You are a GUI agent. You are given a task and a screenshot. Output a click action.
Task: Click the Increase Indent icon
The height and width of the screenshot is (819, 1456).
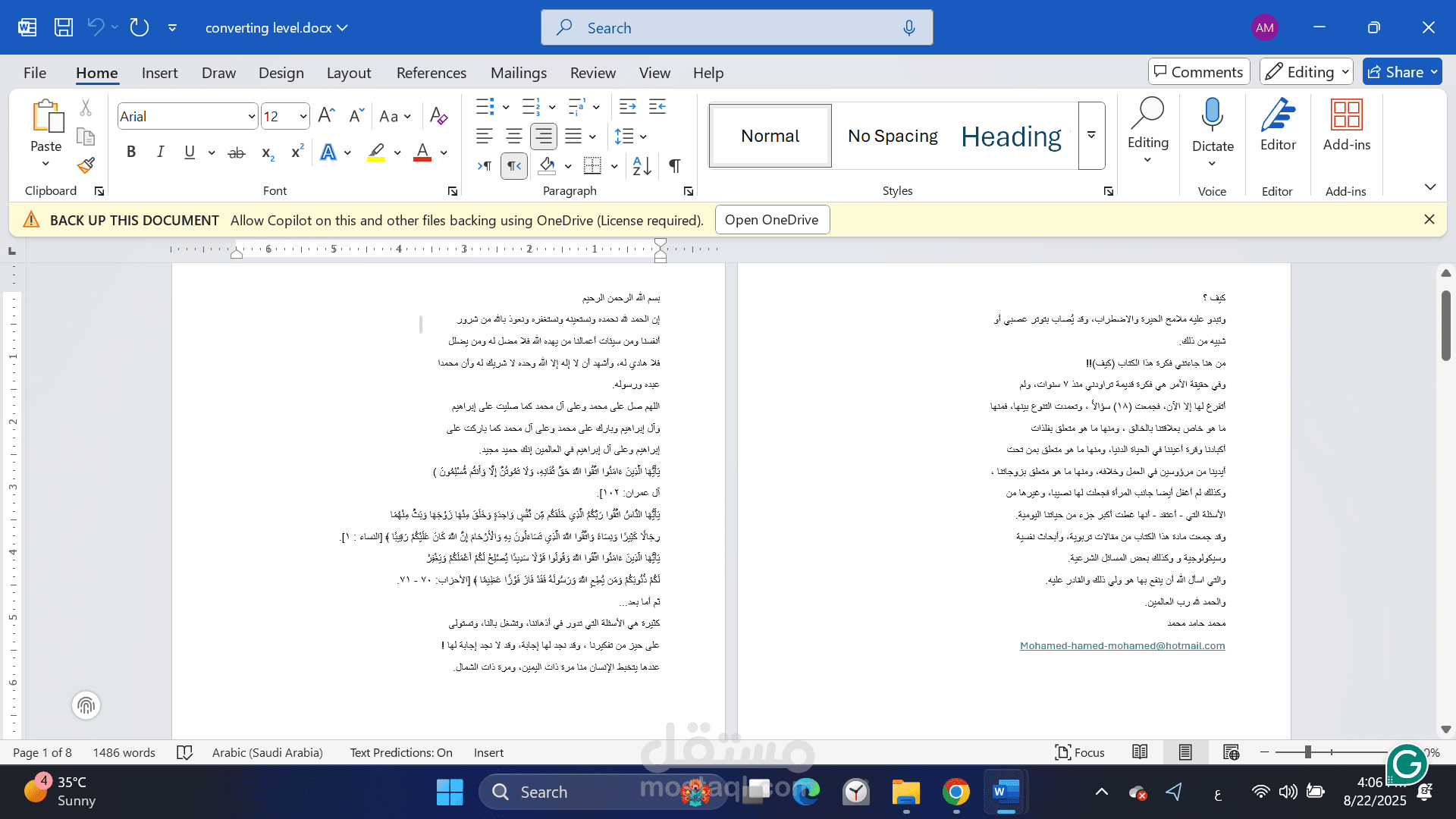point(657,107)
